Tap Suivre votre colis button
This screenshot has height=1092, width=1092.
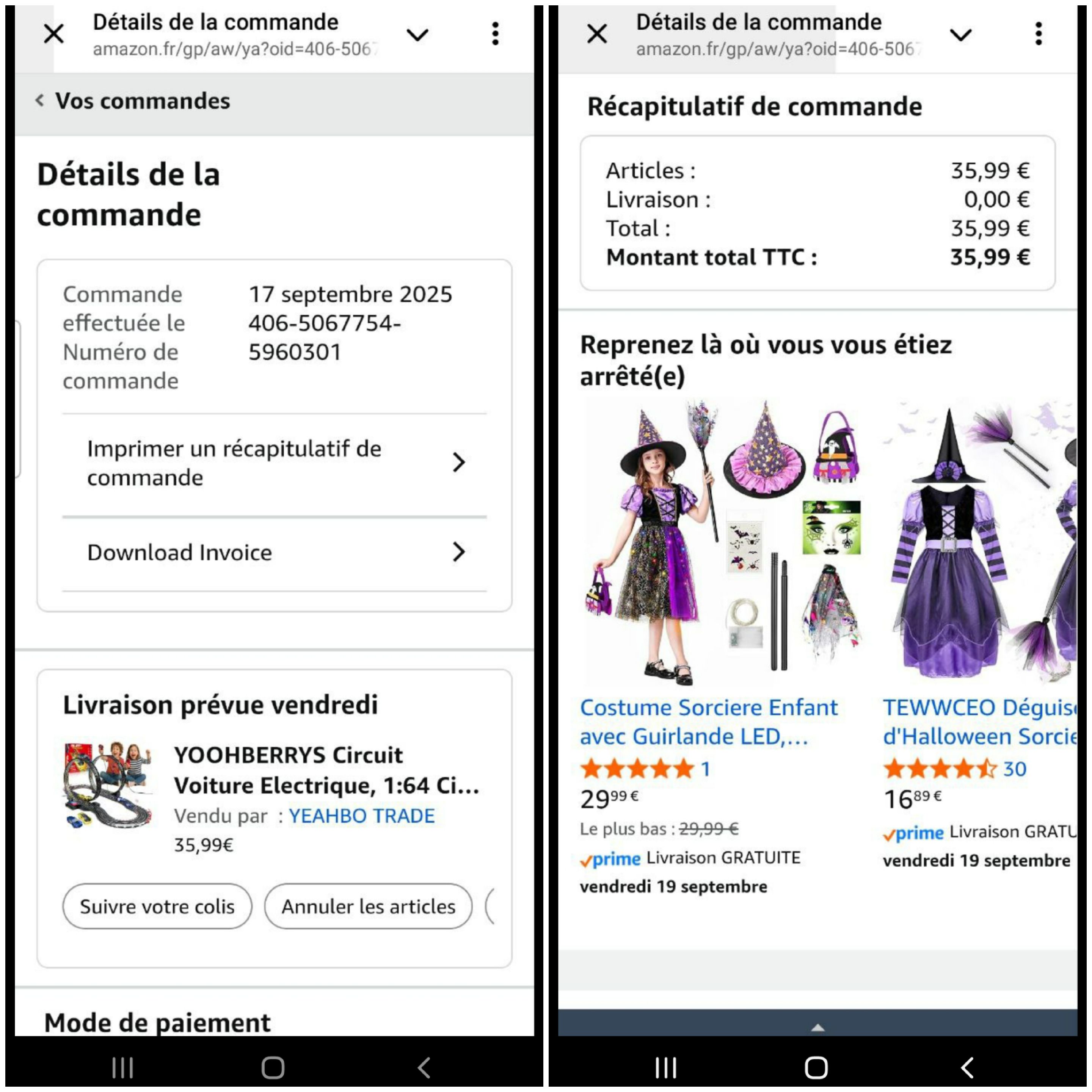[157, 907]
